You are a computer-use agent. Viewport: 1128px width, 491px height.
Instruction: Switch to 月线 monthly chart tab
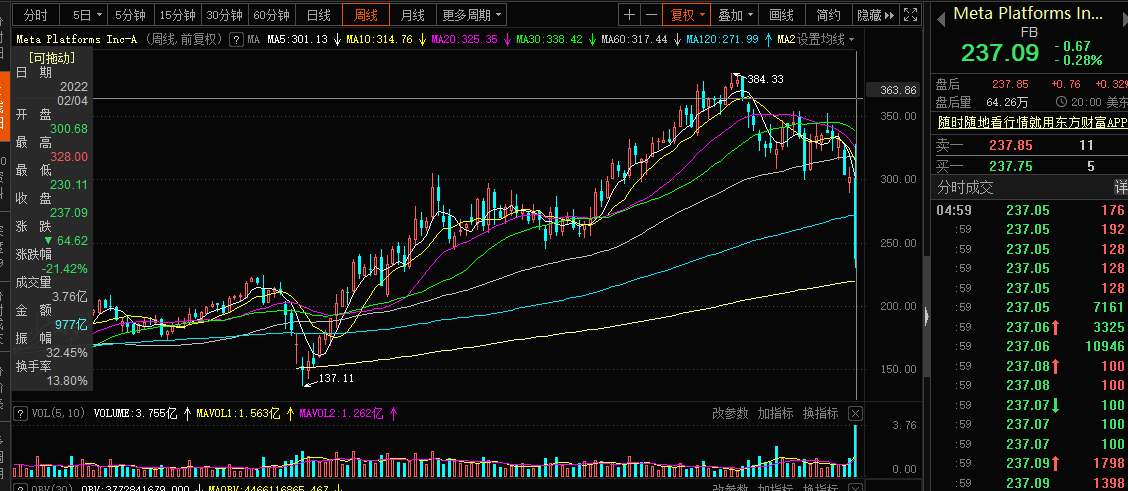point(412,14)
